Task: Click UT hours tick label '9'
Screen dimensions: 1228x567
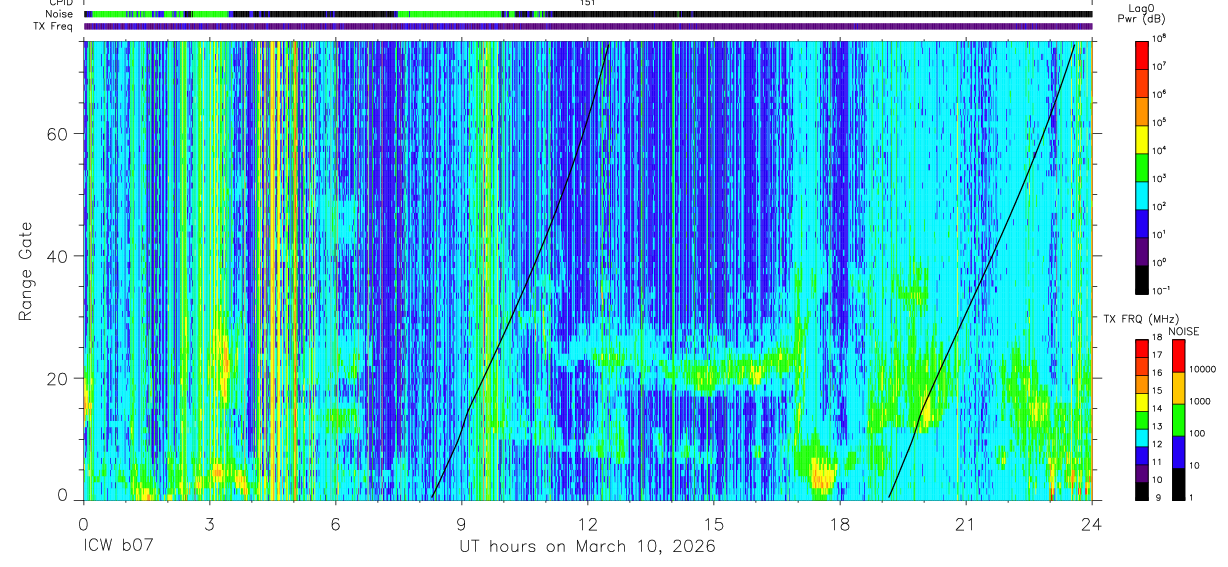Action: point(462,524)
